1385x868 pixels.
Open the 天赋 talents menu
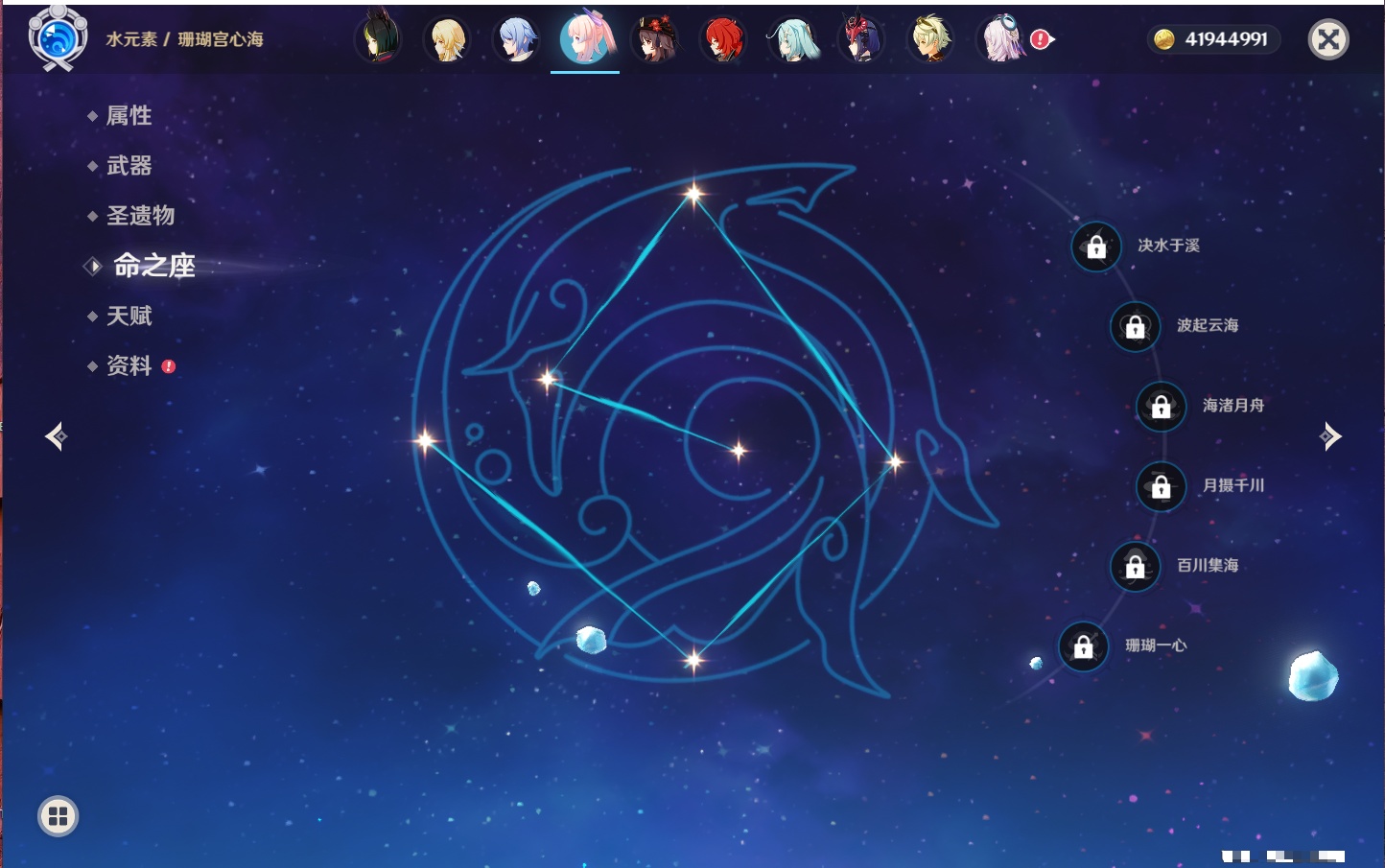(129, 316)
